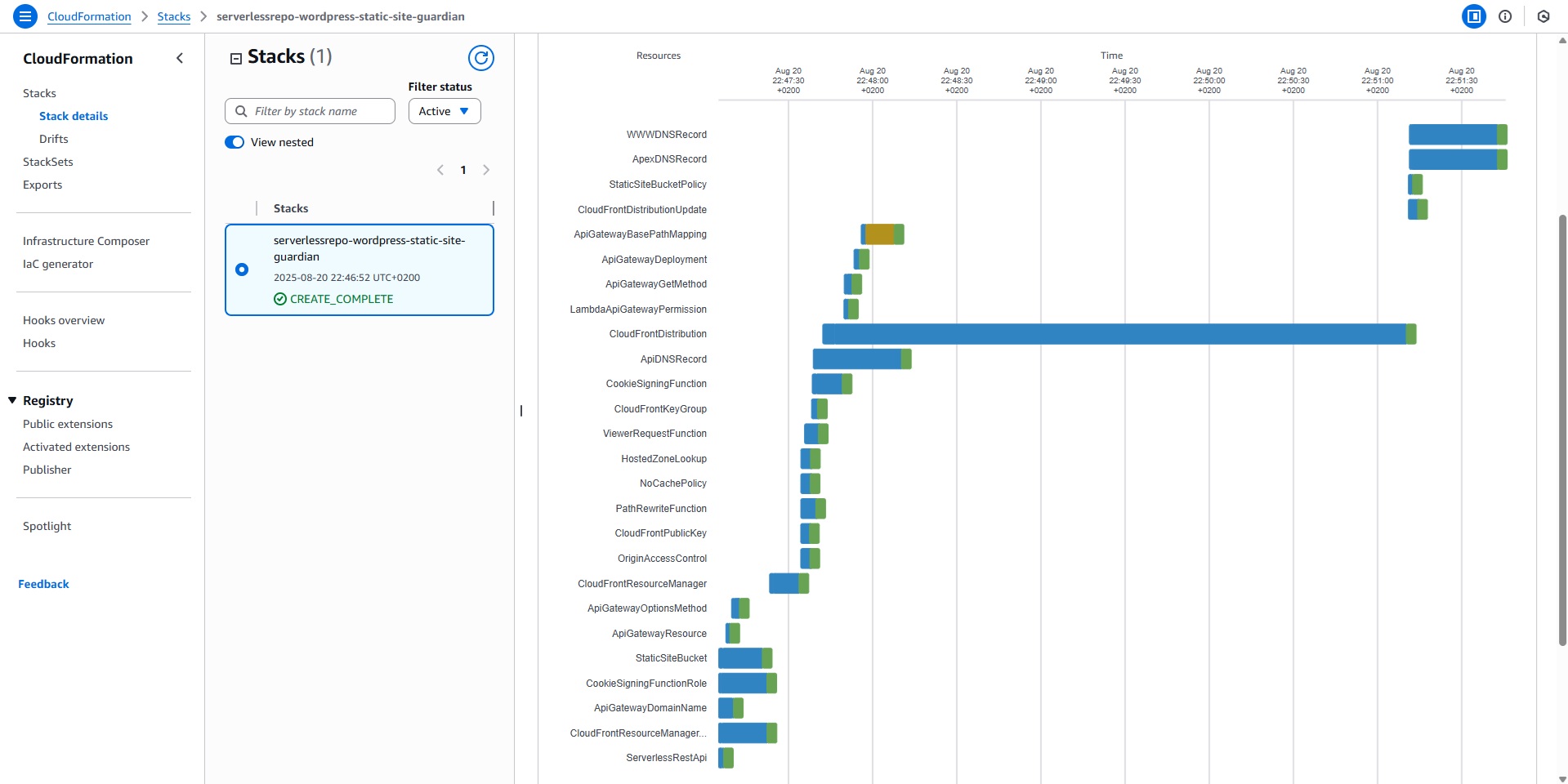Click the Stacks column header
This screenshot has height=784, width=1568.
pos(291,208)
